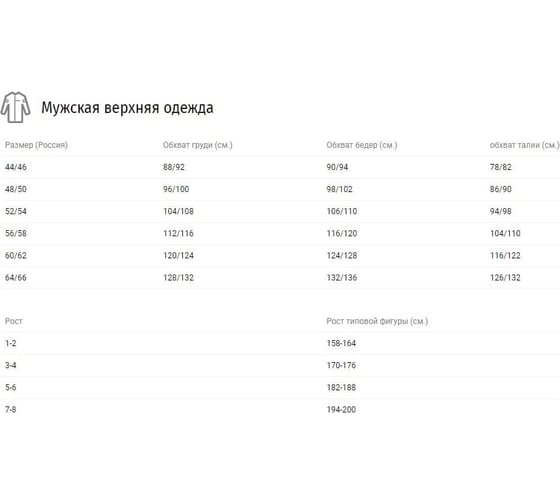Click column header 'обхват талии (см.)'
The width and height of the screenshot is (560, 504).
click(x=524, y=145)
